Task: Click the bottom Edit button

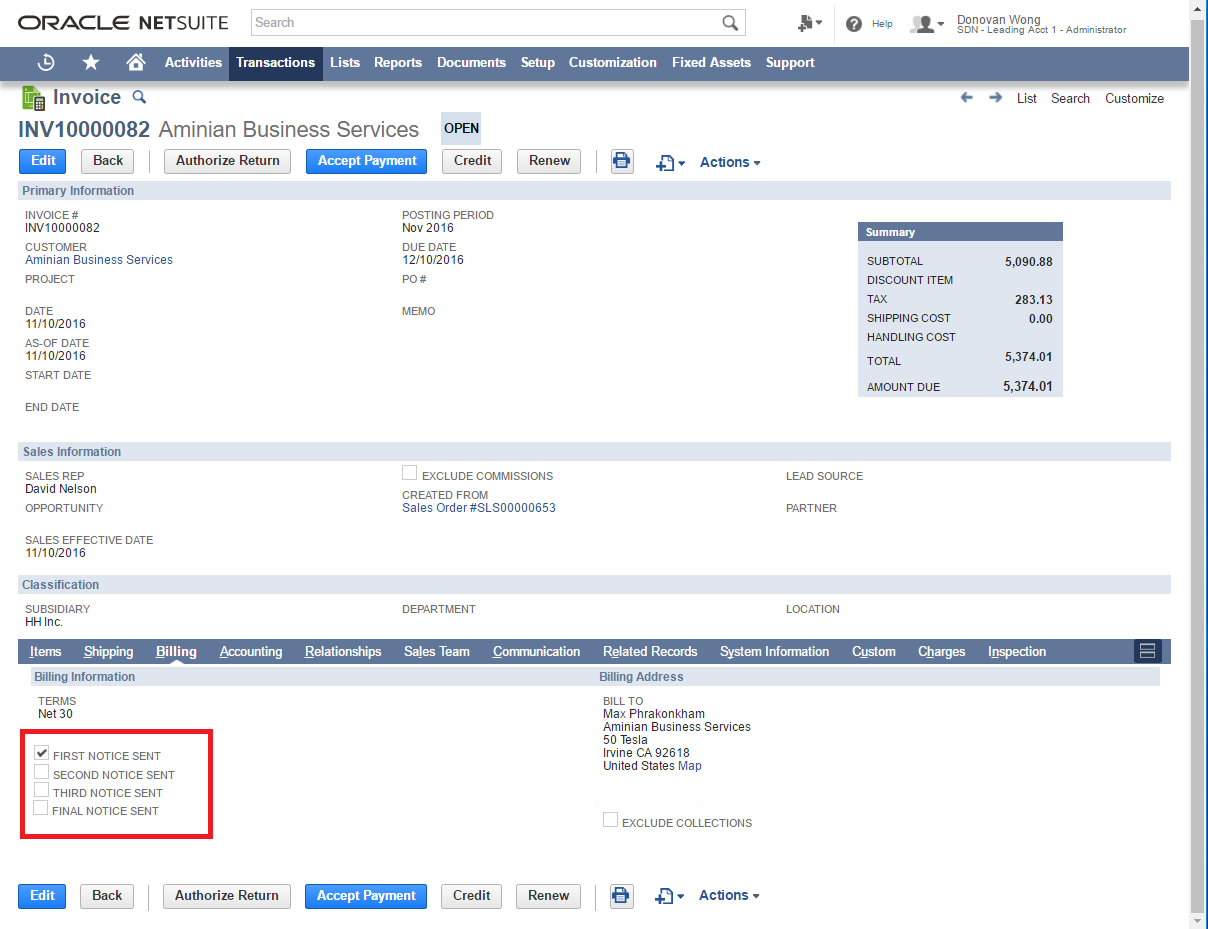Action: (42, 896)
